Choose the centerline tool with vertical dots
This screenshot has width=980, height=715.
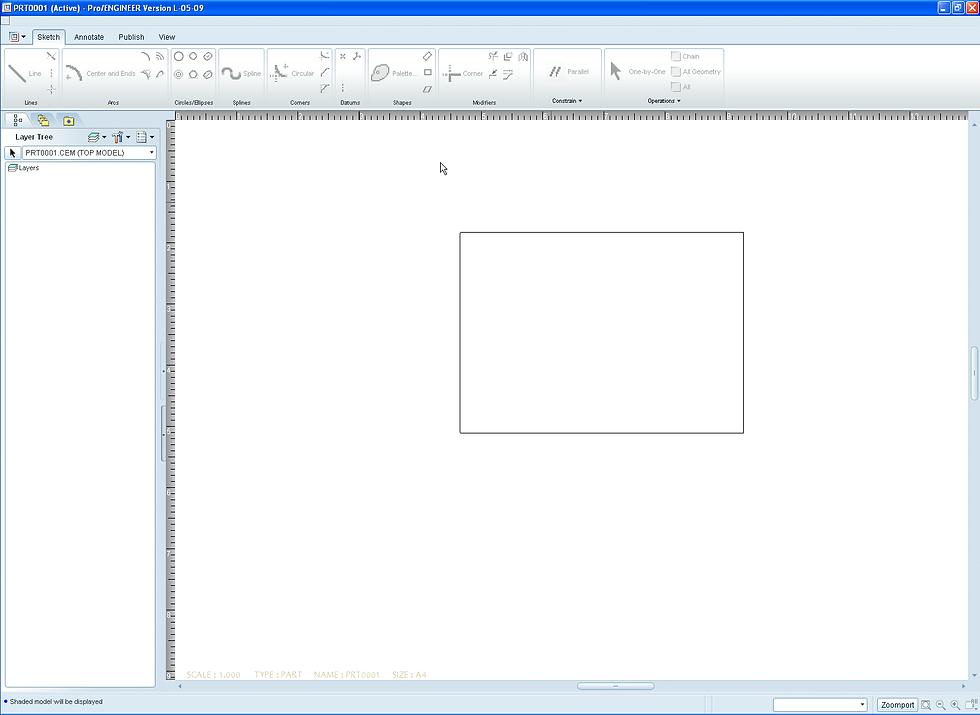[51, 73]
